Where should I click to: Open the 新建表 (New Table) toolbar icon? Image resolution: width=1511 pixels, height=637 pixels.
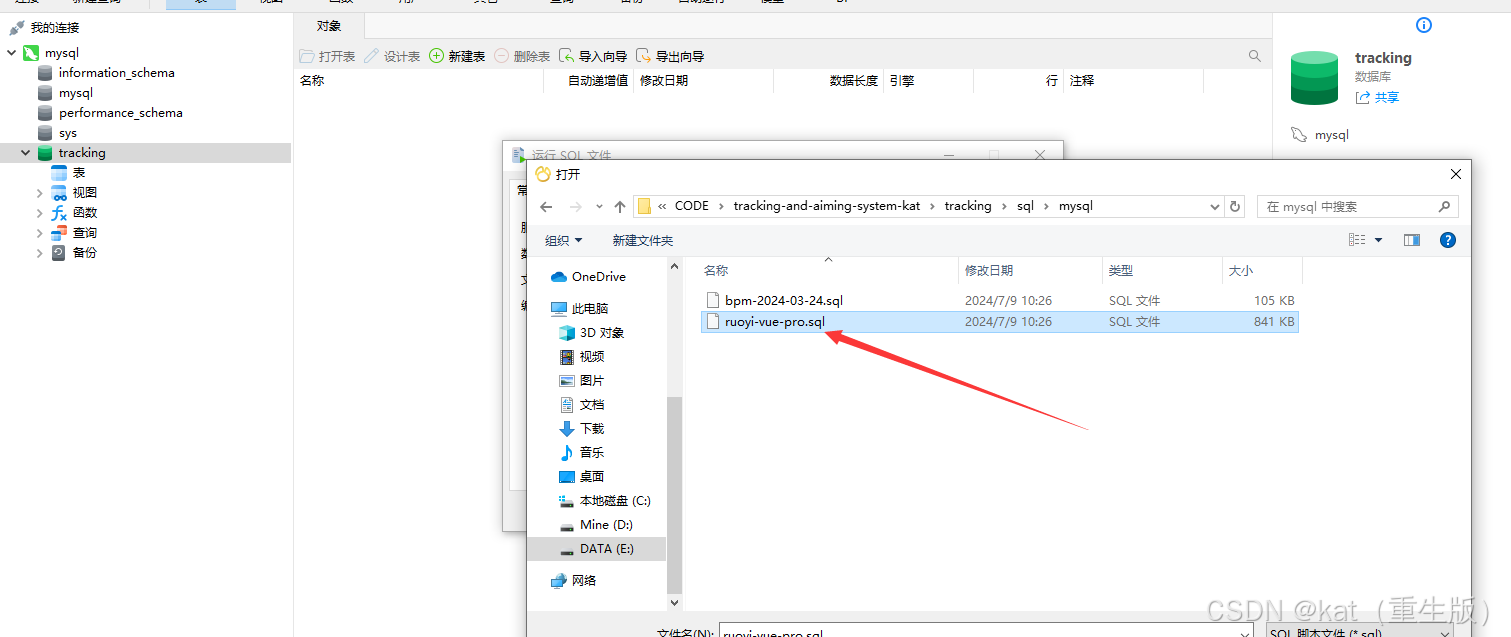tap(457, 55)
